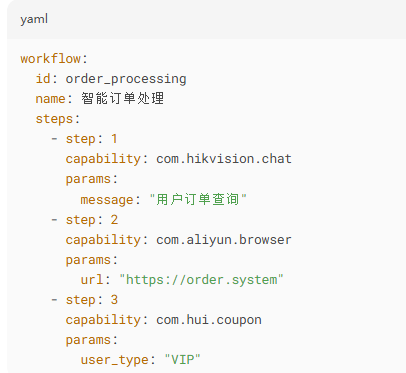Click the order_processing id value
This screenshot has height=373, width=406.
(126, 79)
